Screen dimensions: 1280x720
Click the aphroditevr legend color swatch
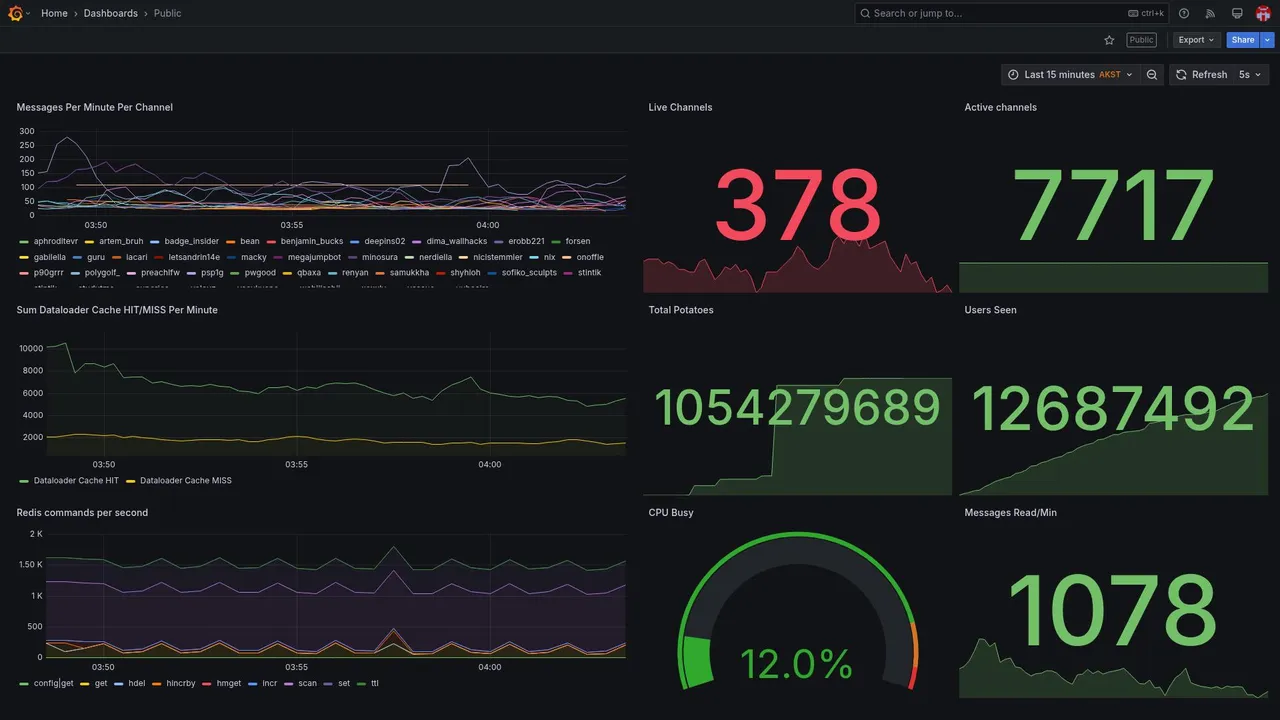(24, 242)
